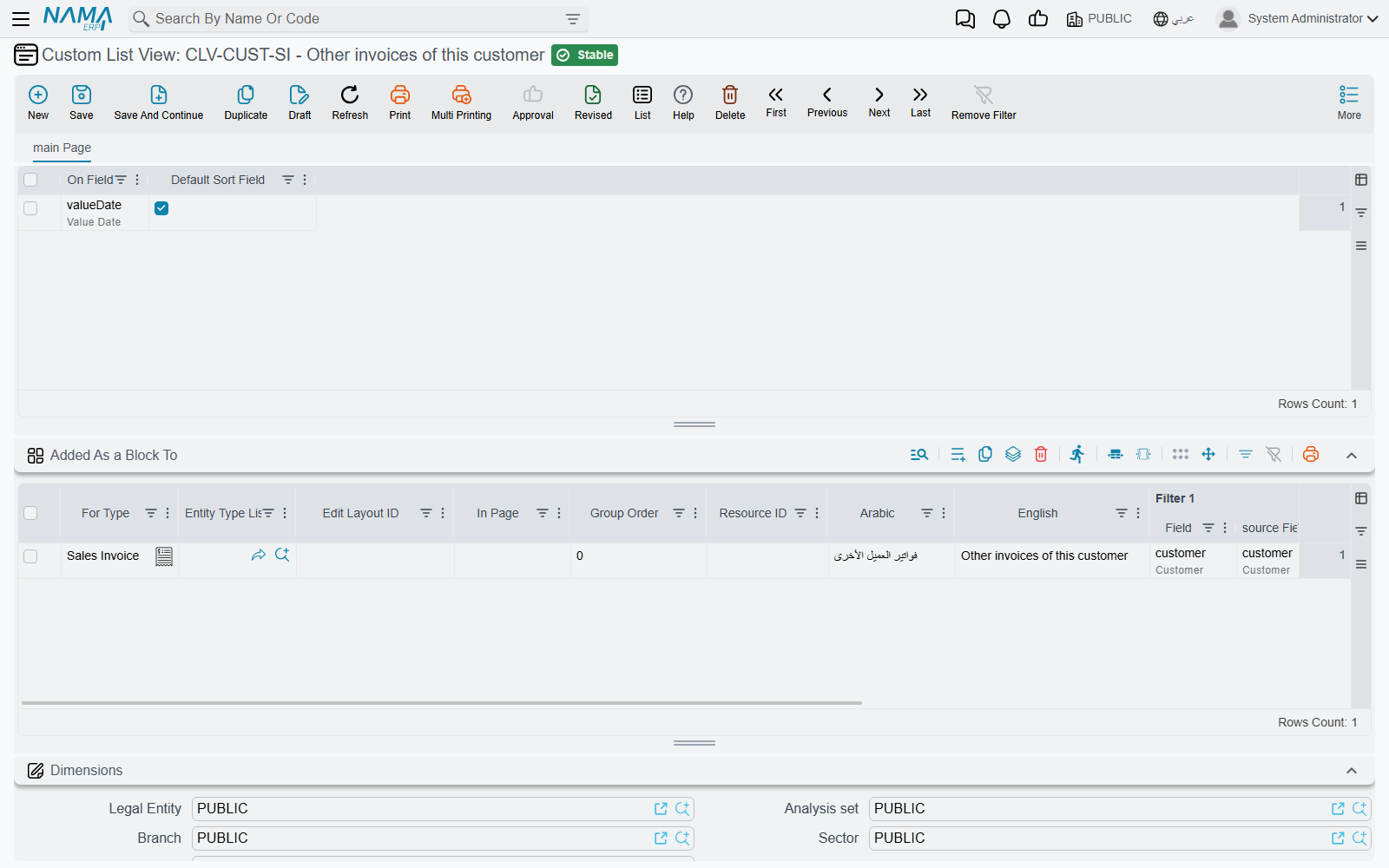Switch language to Arabic
The width and height of the screenshot is (1389, 868).
(1174, 19)
